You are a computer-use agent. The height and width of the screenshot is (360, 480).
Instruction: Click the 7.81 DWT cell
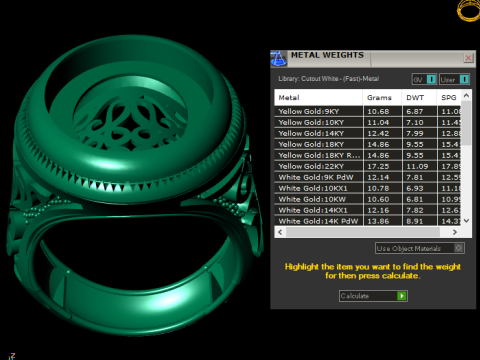click(419, 177)
